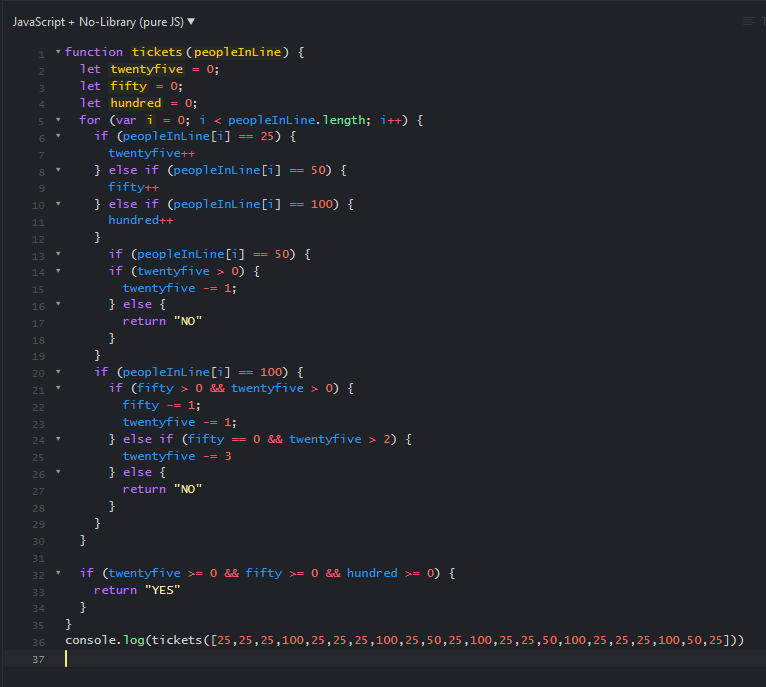Screen dimensions: 766x687
Task: Fold the if == 100 block on line 20
Action: click(x=58, y=372)
